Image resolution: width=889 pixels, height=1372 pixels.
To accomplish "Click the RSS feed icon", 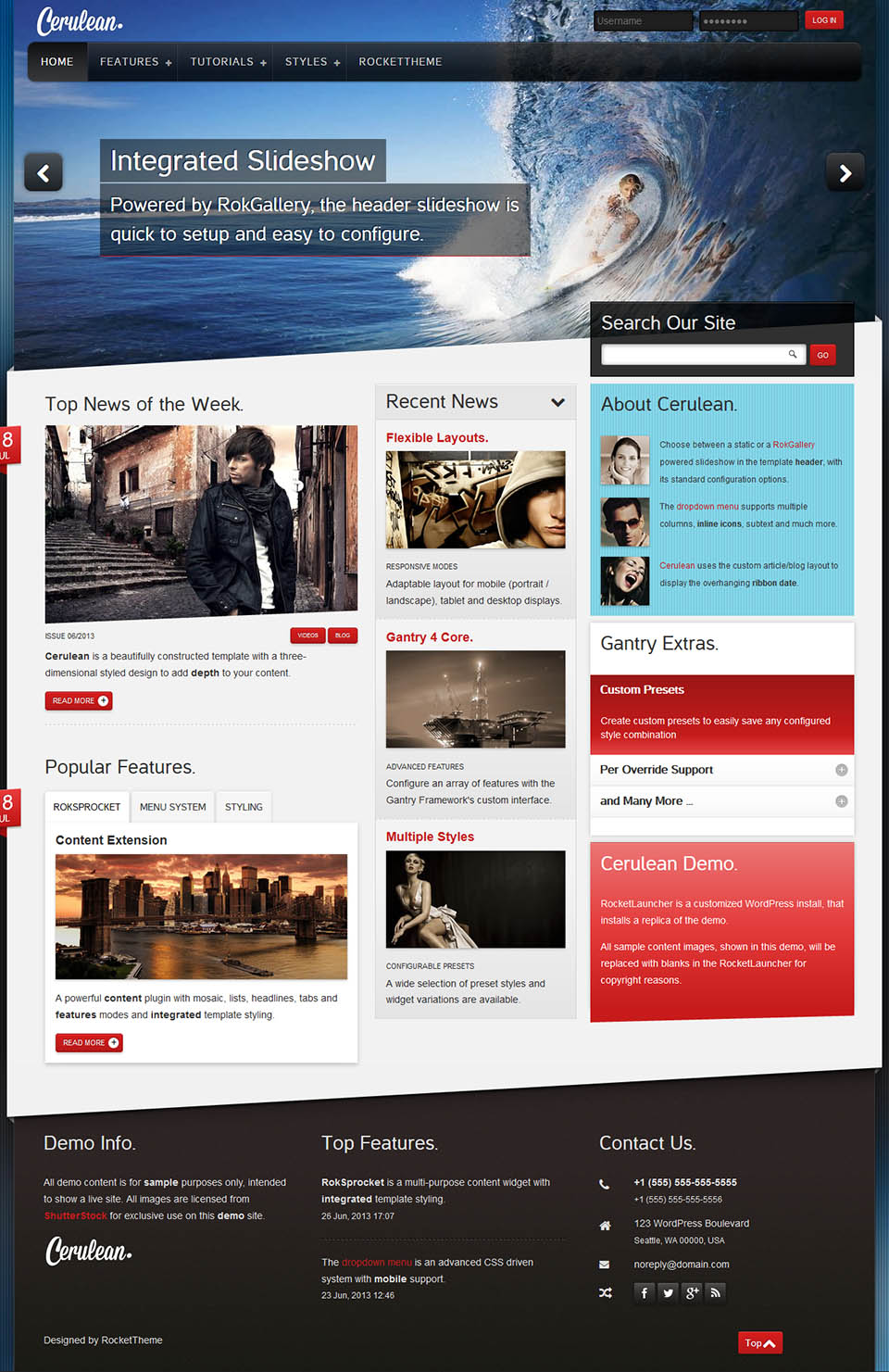I will pos(716,1292).
